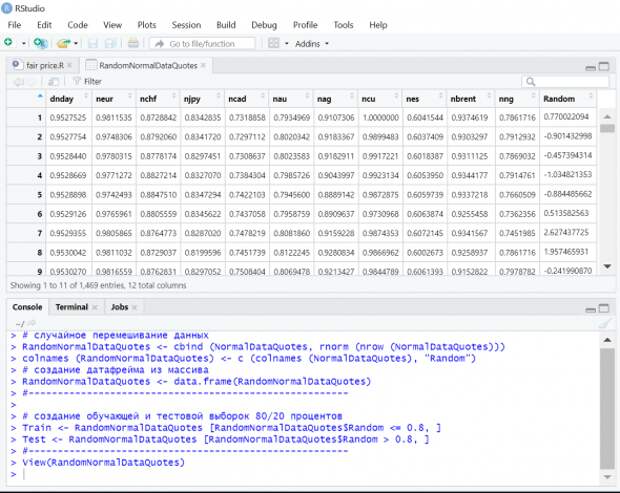Viewport: 620px width, 493px height.
Task: Switch to the Console tab
Action: pos(27,307)
